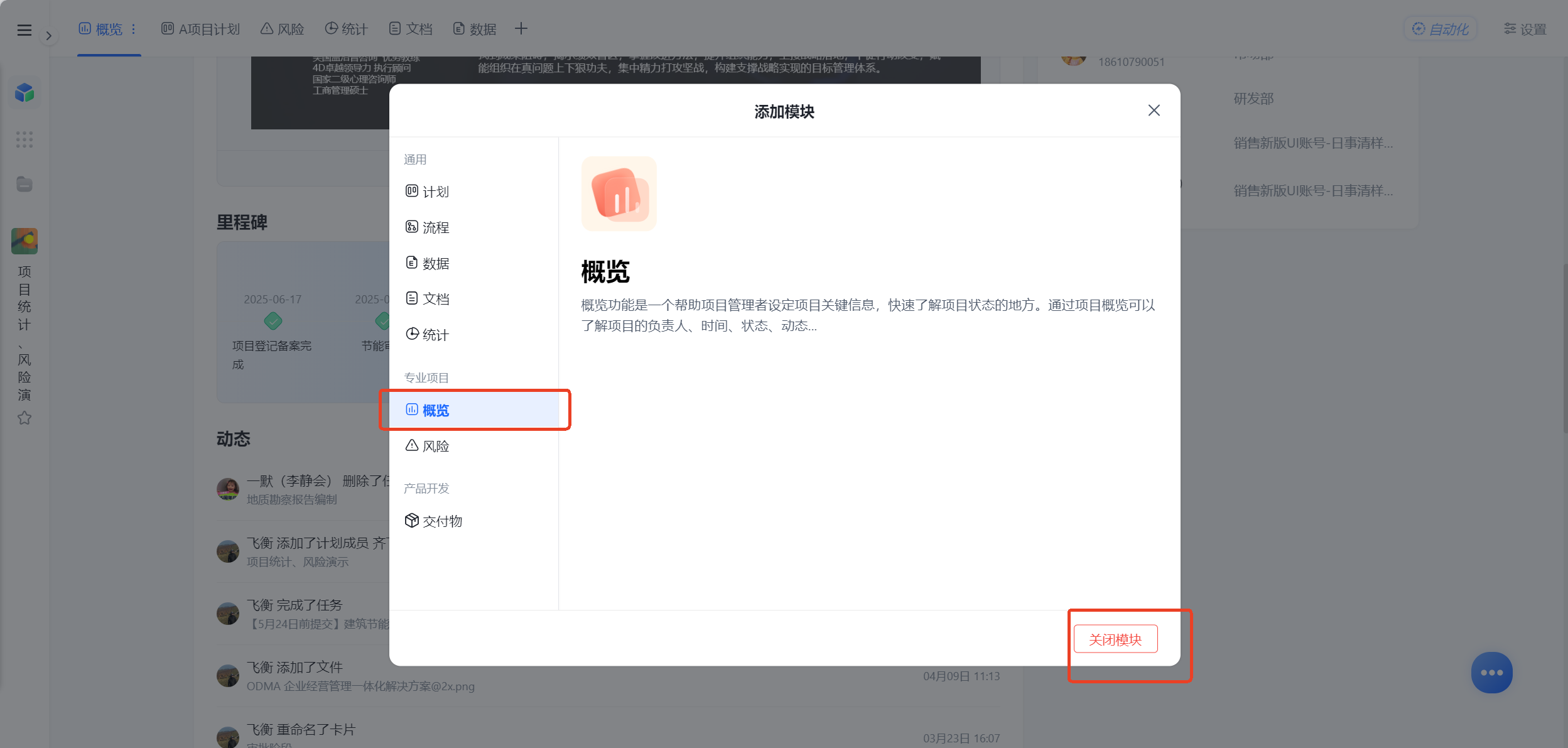Close the 添加模块 dialog with X
Image resolution: width=1568 pixels, height=748 pixels.
pos(1154,111)
